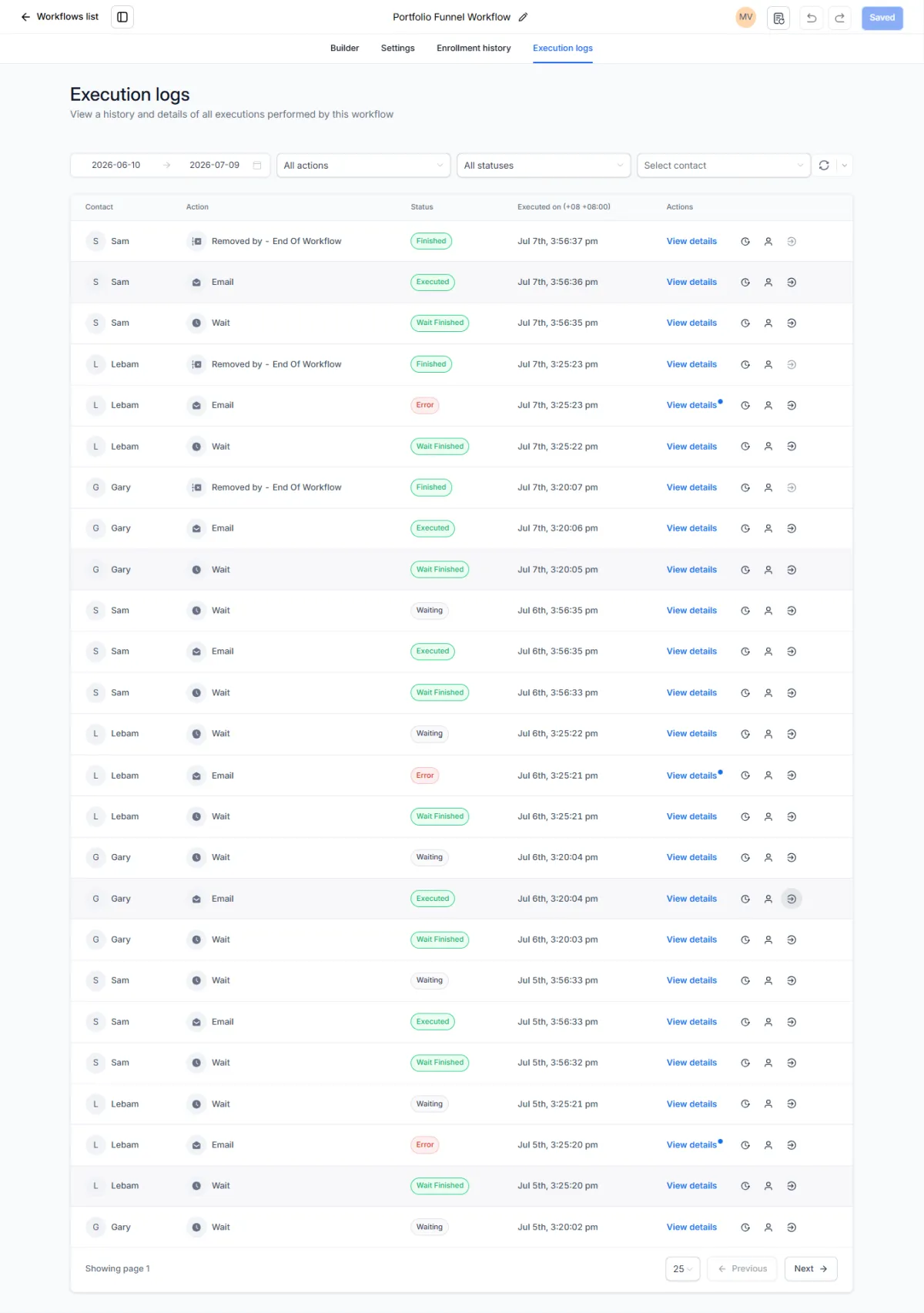Screen dimensions: 924x1313
Task: Open the notes icon next to MV avatar
Action: [x=778, y=18]
